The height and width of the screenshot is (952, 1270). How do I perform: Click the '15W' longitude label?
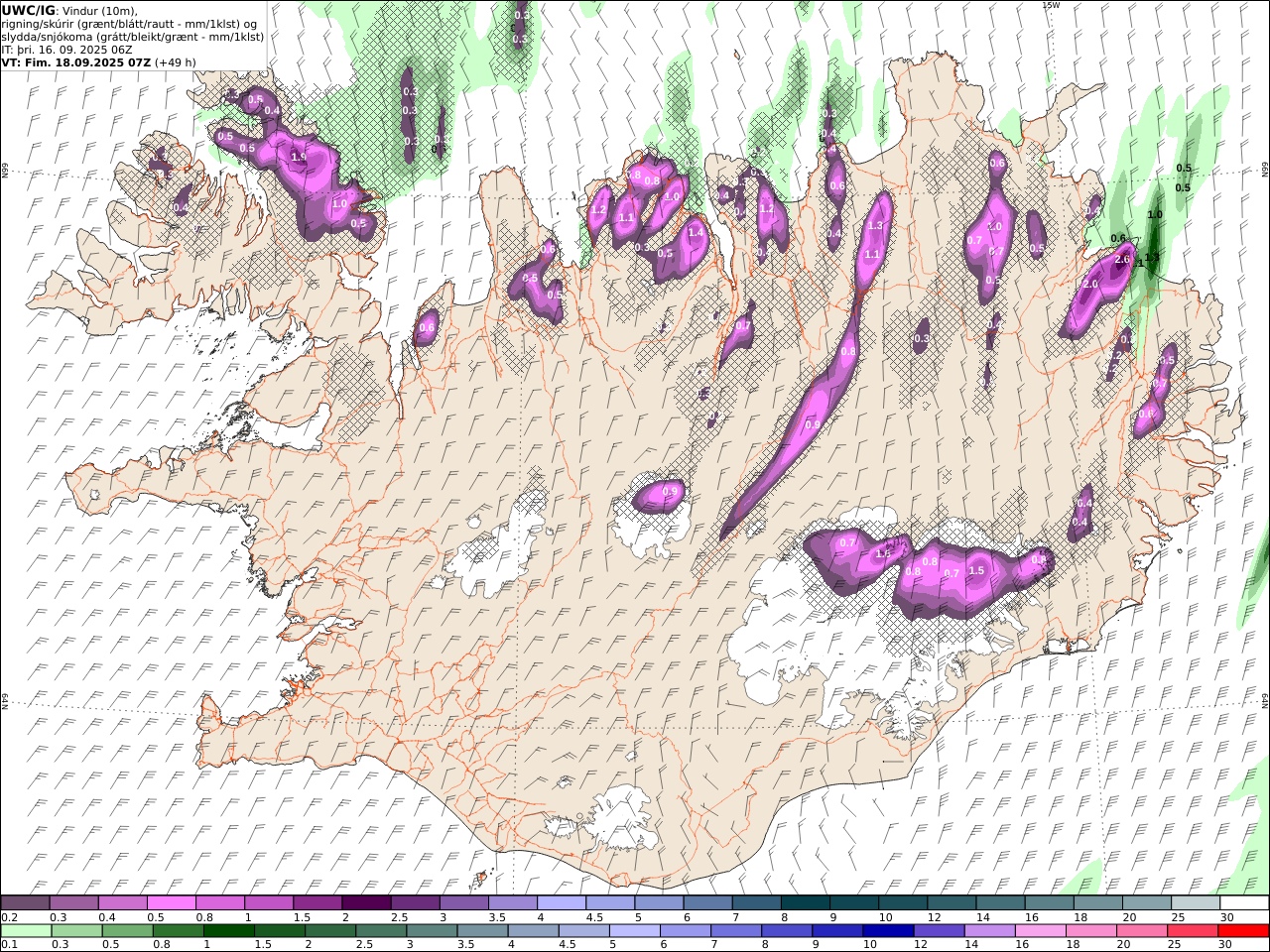tap(1052, 5)
